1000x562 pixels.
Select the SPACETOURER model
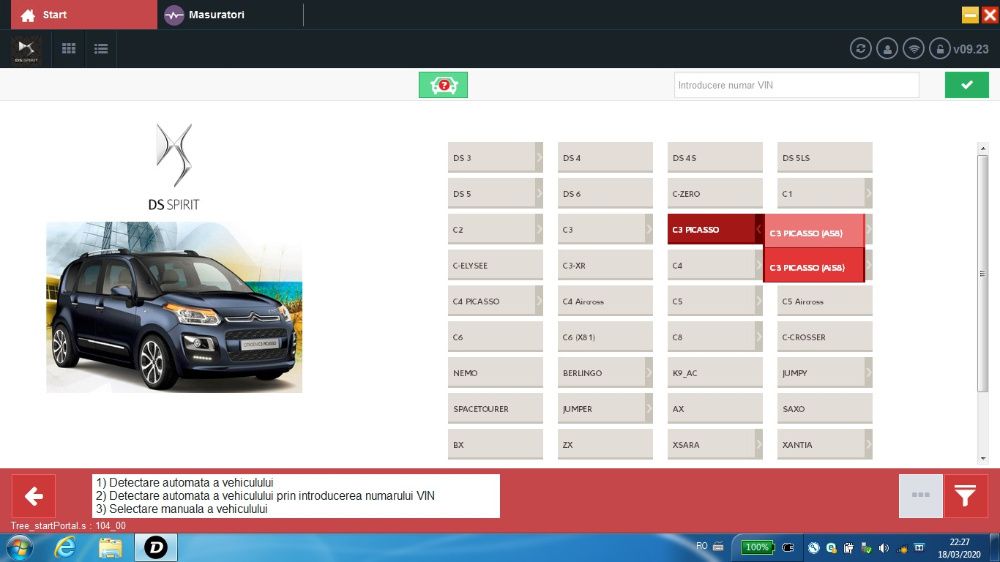coord(495,409)
